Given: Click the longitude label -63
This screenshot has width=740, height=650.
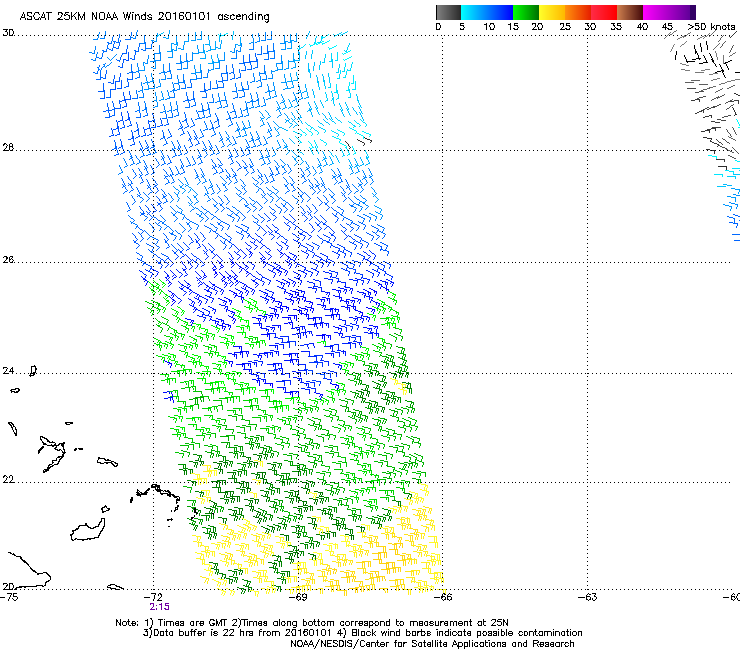Looking at the screenshot, I should coord(588,597).
